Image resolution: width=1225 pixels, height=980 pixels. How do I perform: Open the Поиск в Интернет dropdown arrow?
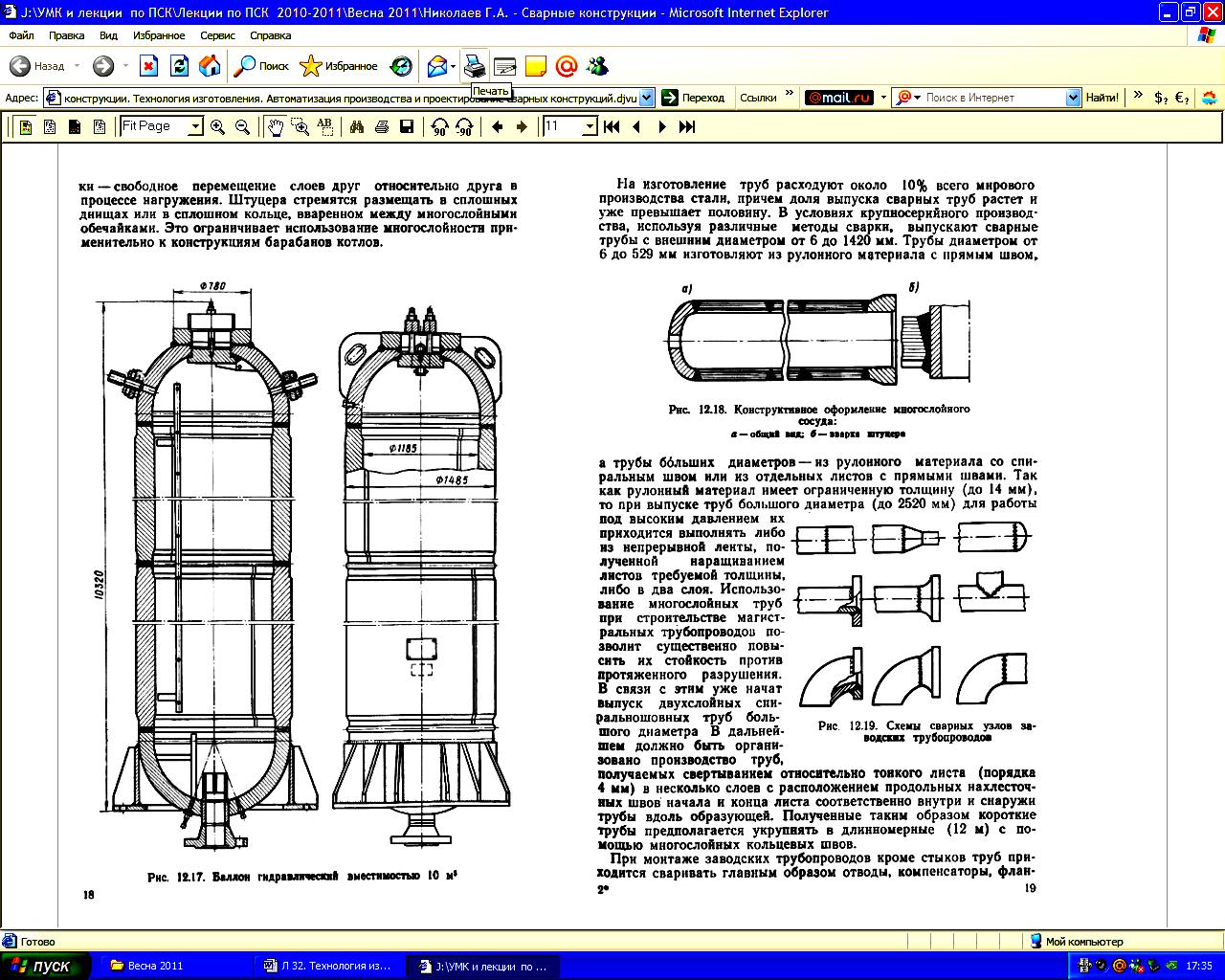point(1073,98)
